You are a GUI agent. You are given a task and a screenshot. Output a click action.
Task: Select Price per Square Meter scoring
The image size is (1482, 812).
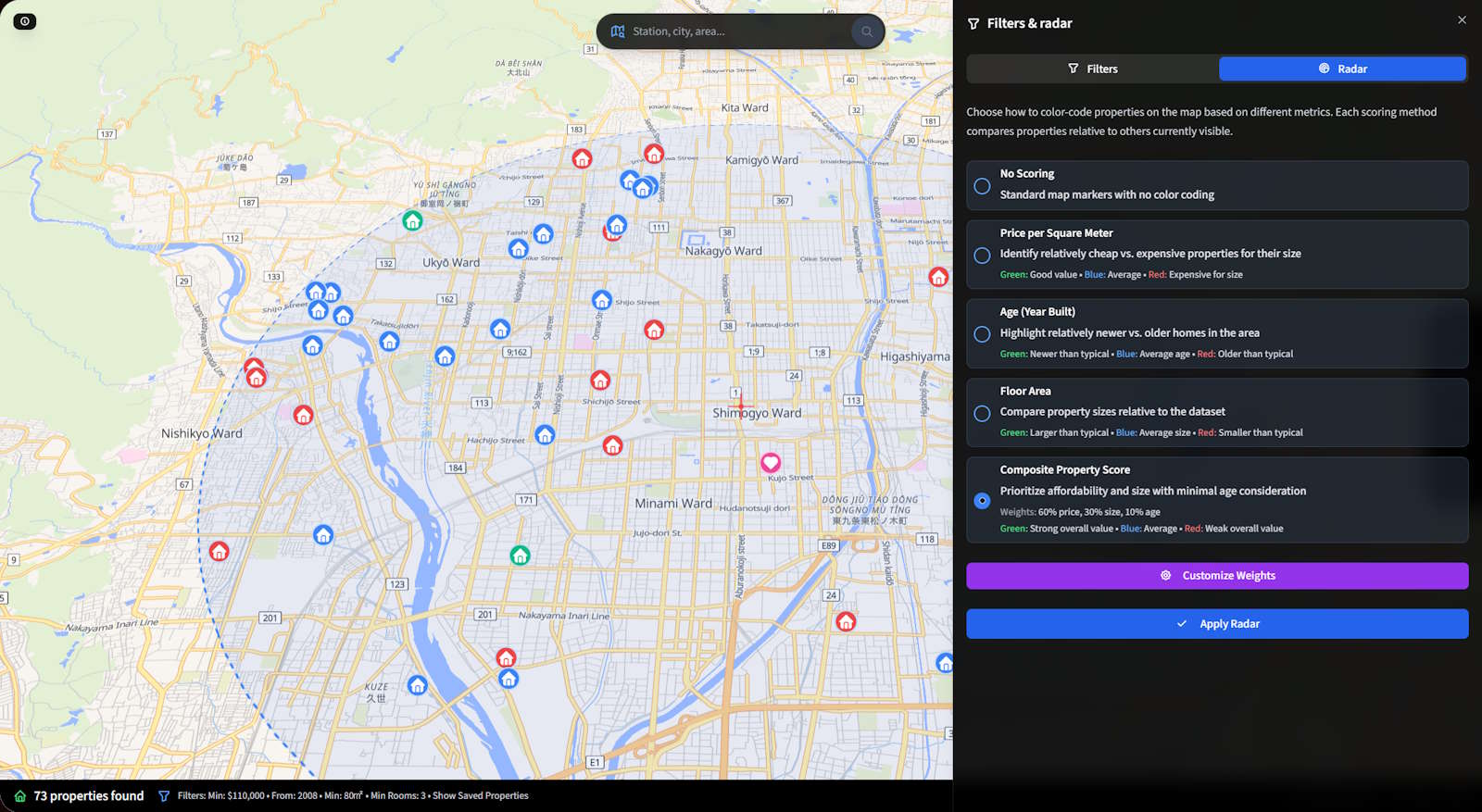pyautogui.click(x=982, y=255)
